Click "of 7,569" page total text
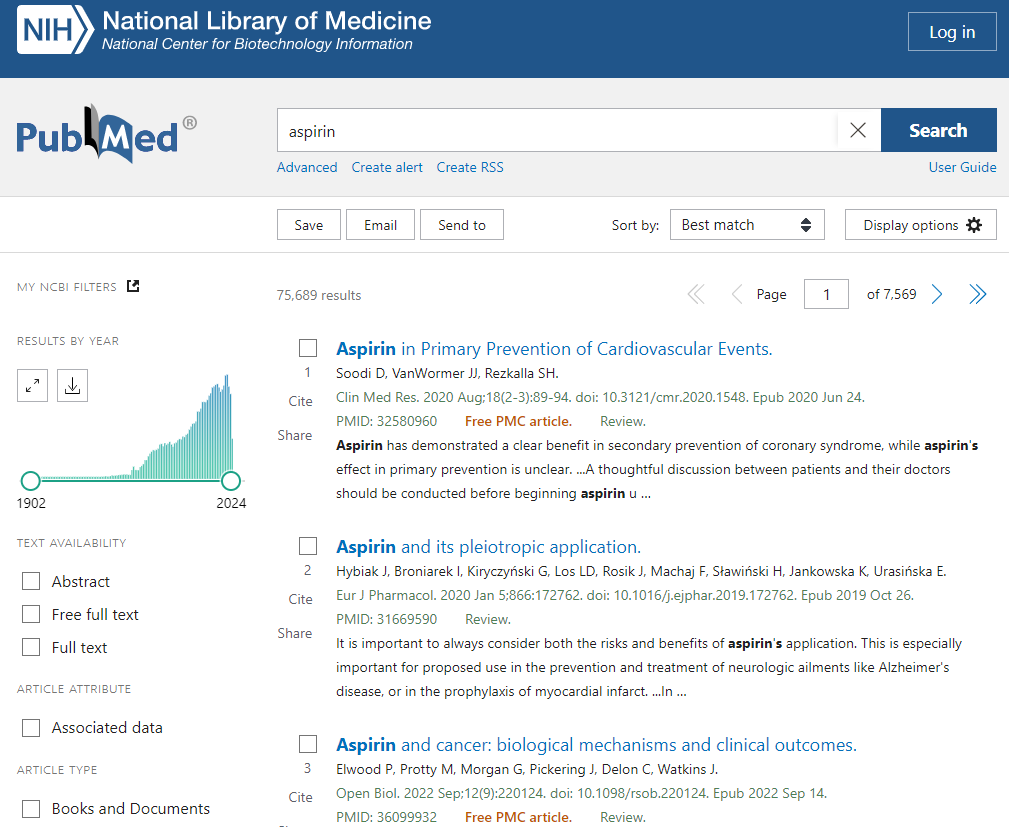 [891, 294]
